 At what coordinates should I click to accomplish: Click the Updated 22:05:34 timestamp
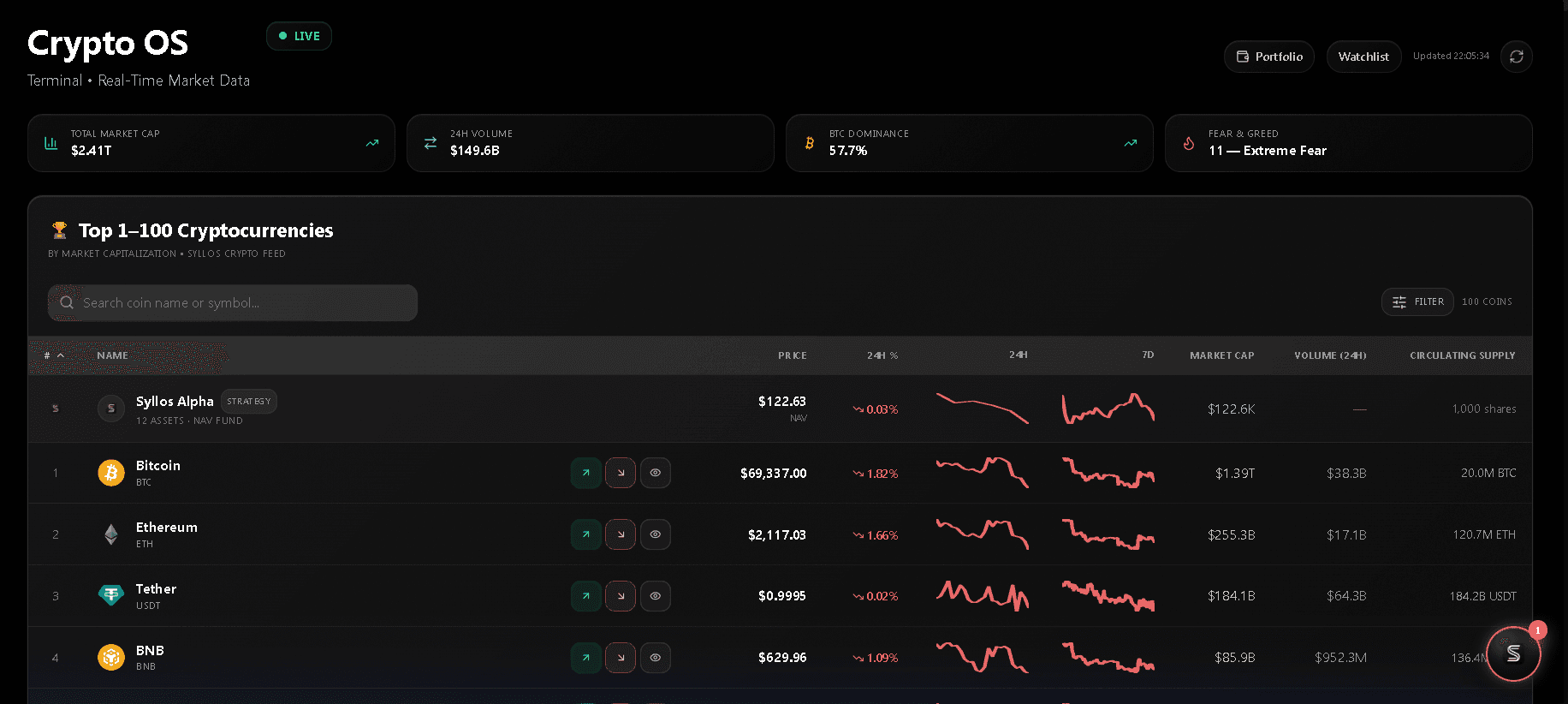point(1451,56)
